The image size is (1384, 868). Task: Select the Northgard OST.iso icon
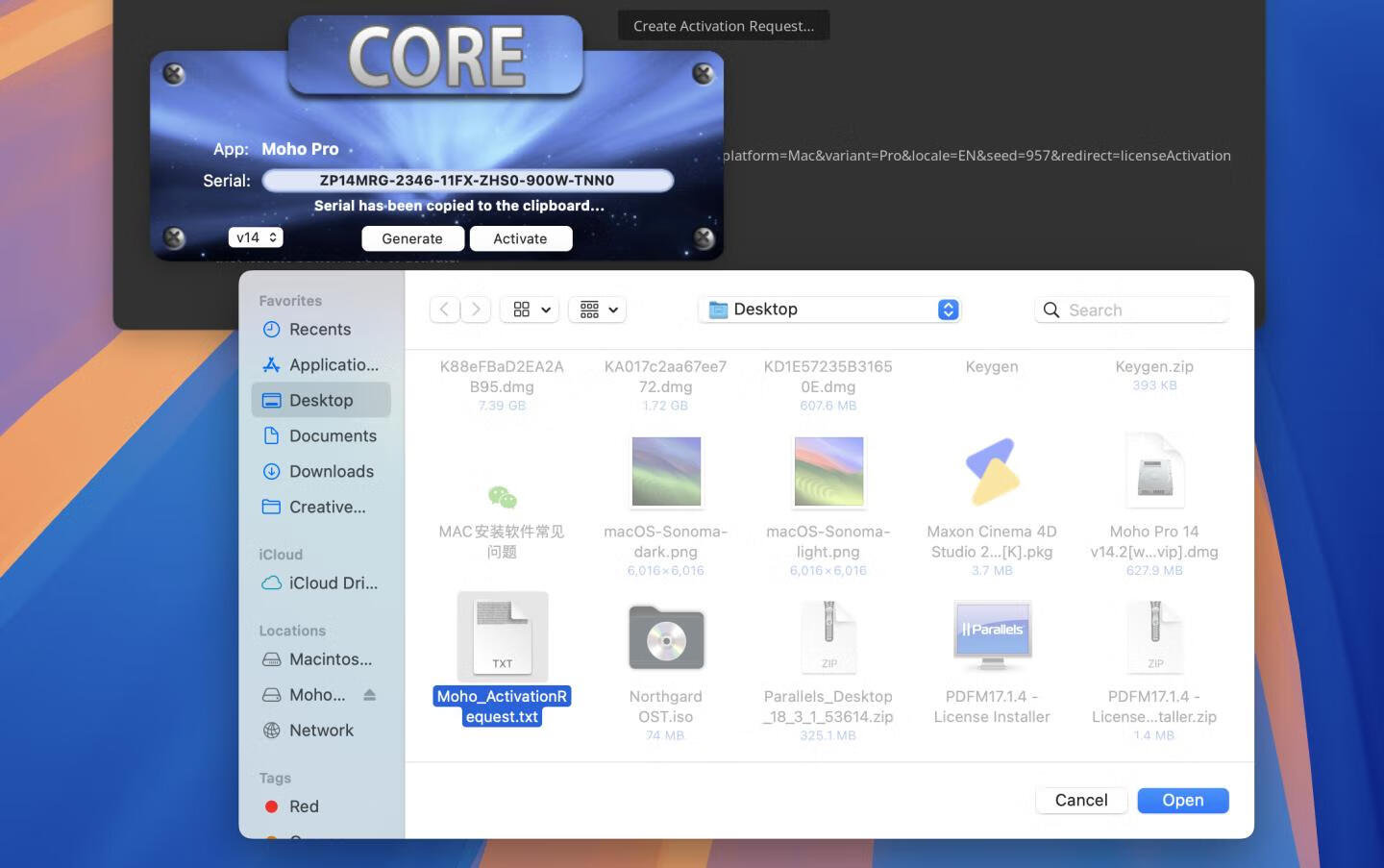[x=666, y=637]
